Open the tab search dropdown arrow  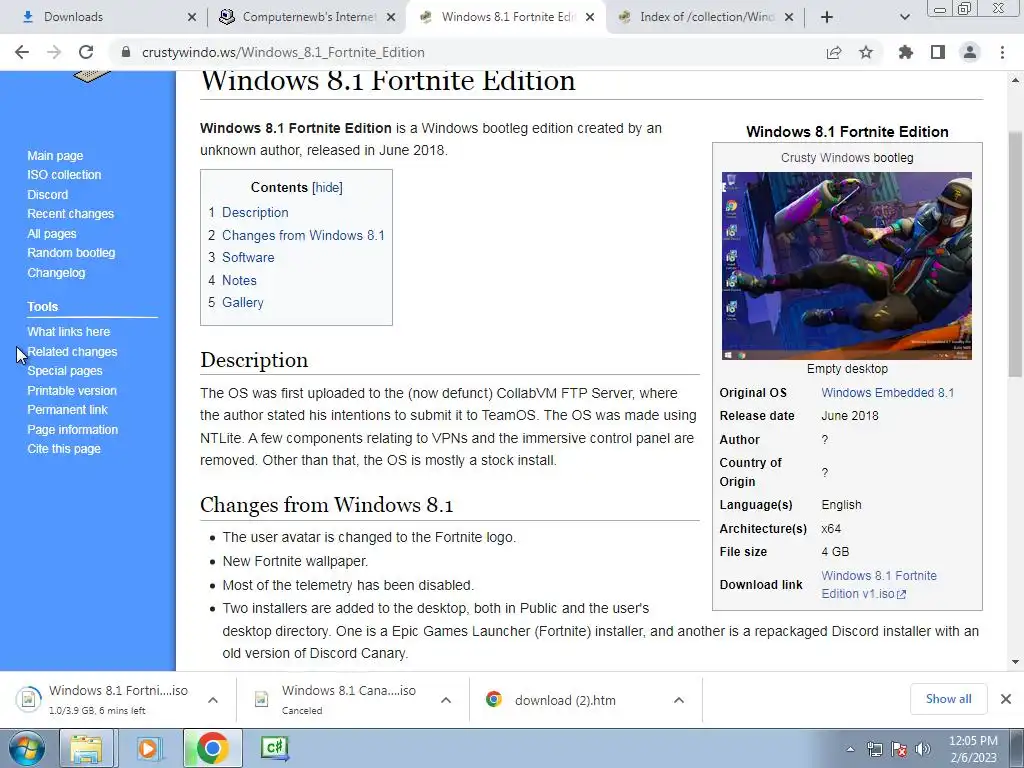pos(904,17)
